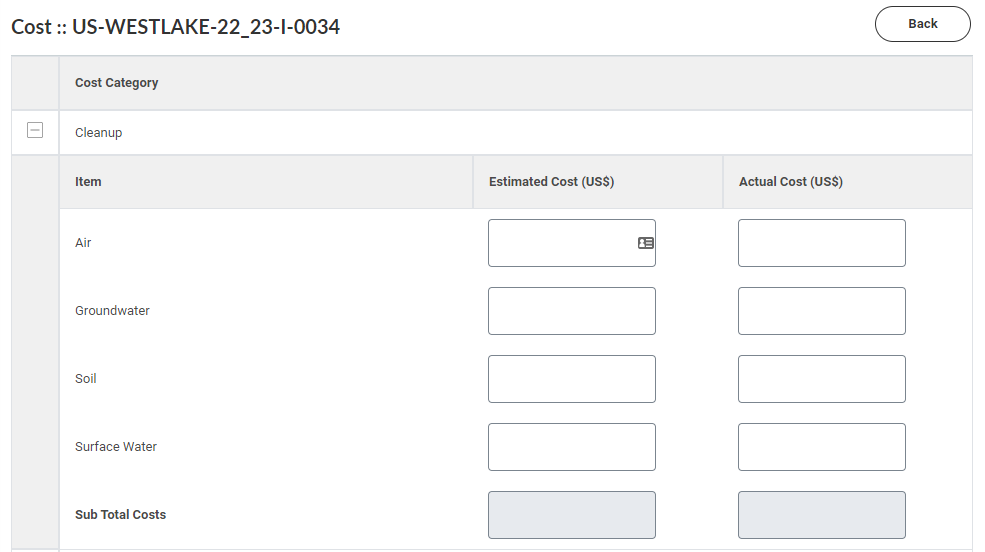This screenshot has height=552, width=985.
Task: Click the Cost Category column header
Action: pos(117,83)
